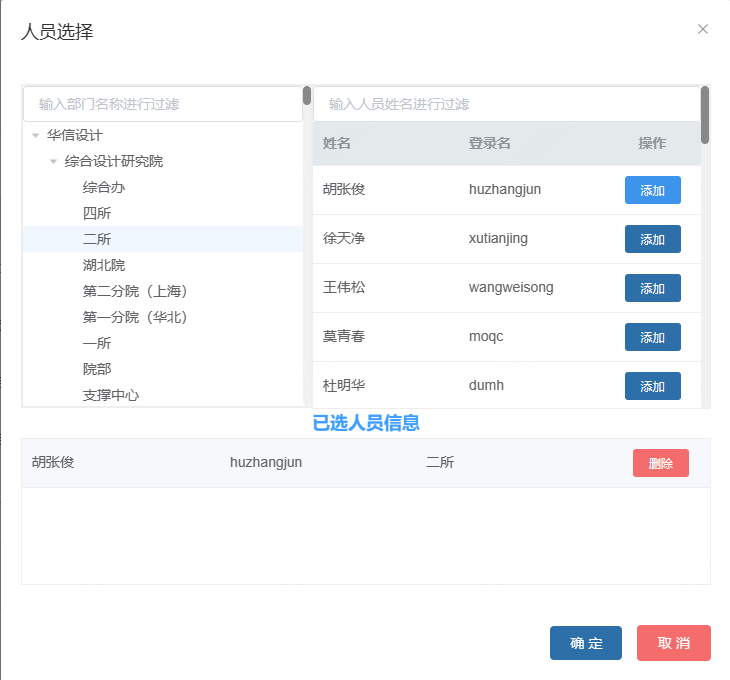This screenshot has width=730, height=680.
Task: Select 四所 department in the tree
Action: [97, 213]
